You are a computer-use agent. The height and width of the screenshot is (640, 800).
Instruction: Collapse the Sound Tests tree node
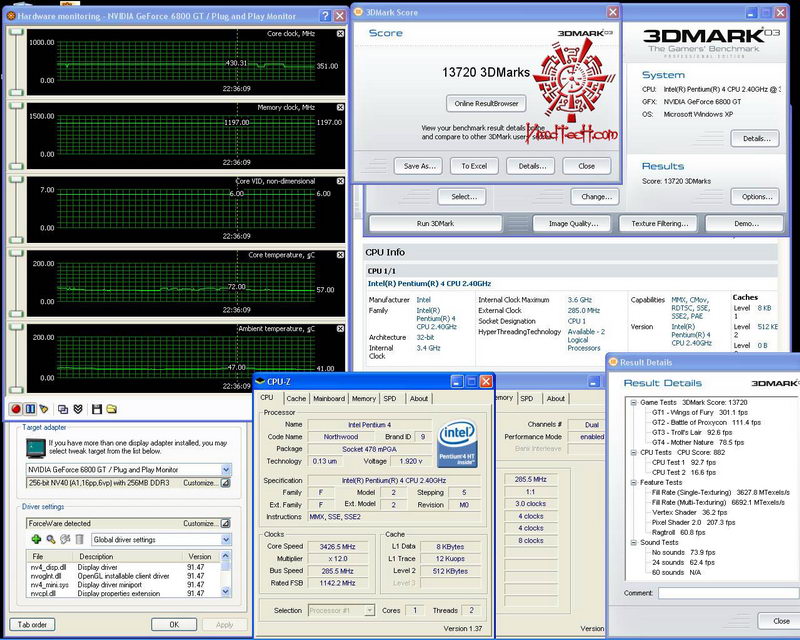pos(633,543)
